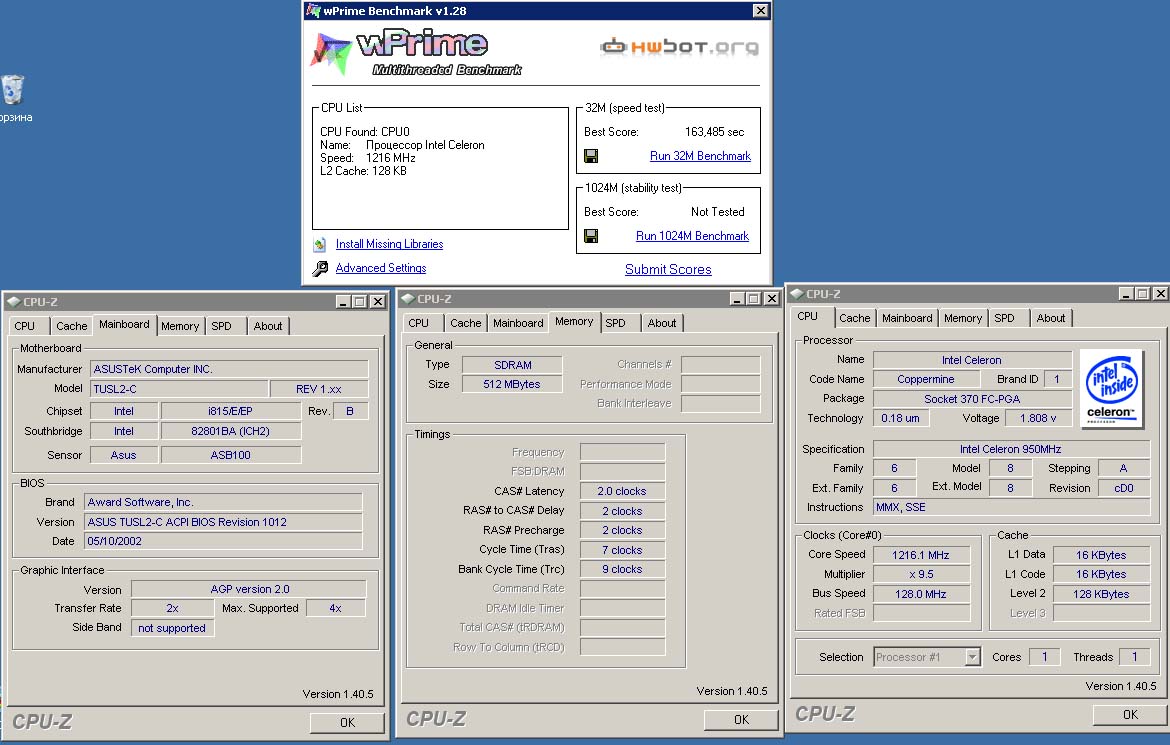Open Mainboard tab in Memory window
Image resolution: width=1170 pixels, height=745 pixels.
[x=518, y=323]
